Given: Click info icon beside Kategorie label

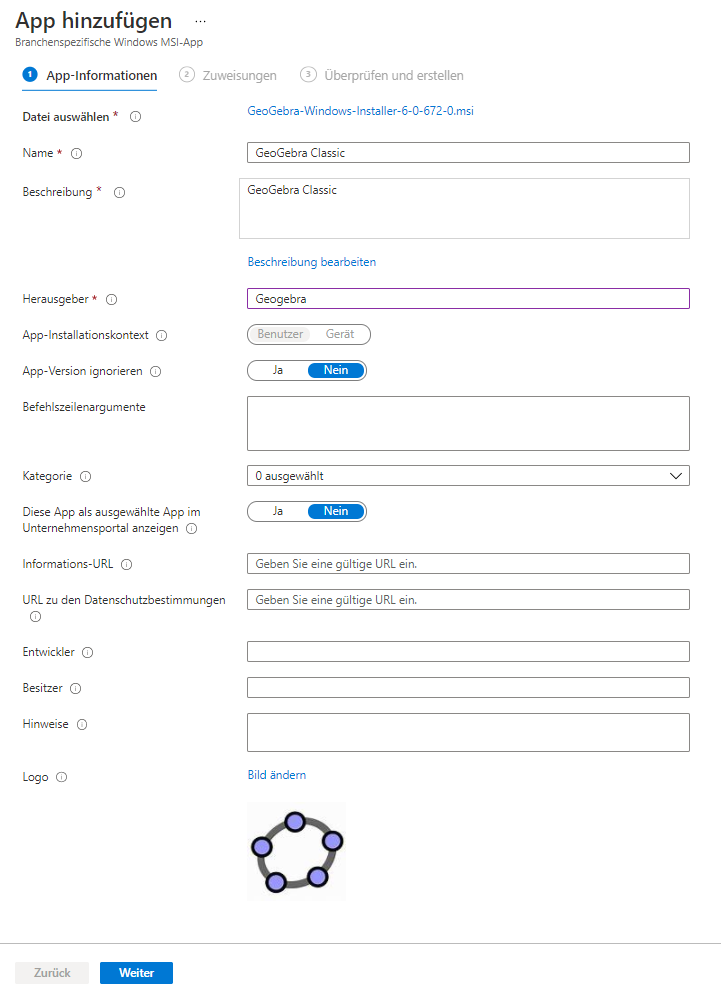Looking at the screenshot, I should (x=86, y=477).
